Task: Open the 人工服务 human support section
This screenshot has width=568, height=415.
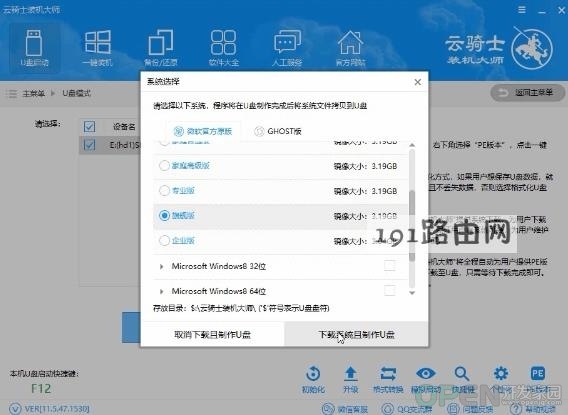Action: pyautogui.click(x=287, y=48)
